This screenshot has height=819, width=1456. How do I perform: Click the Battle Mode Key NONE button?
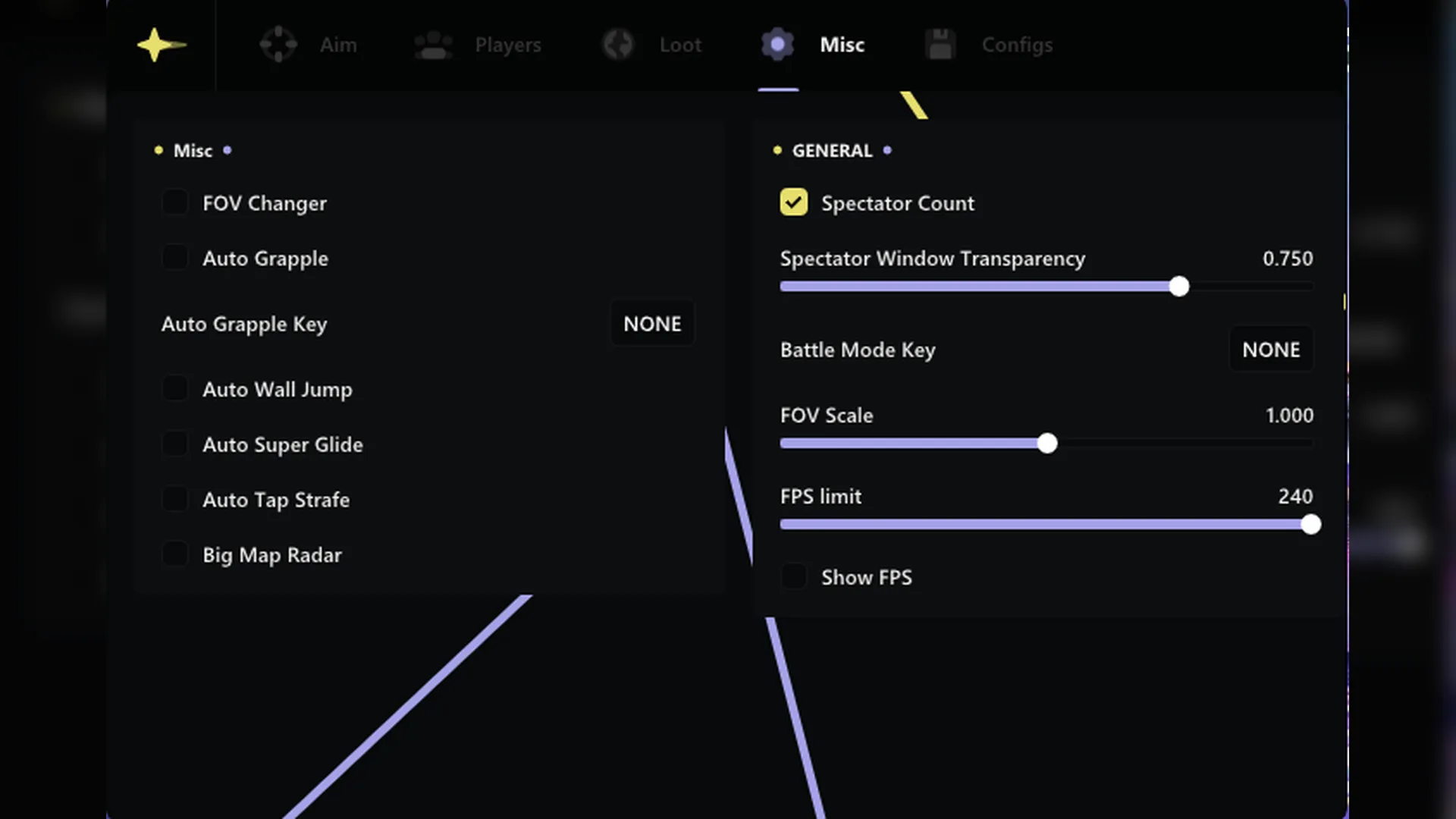pos(1271,350)
